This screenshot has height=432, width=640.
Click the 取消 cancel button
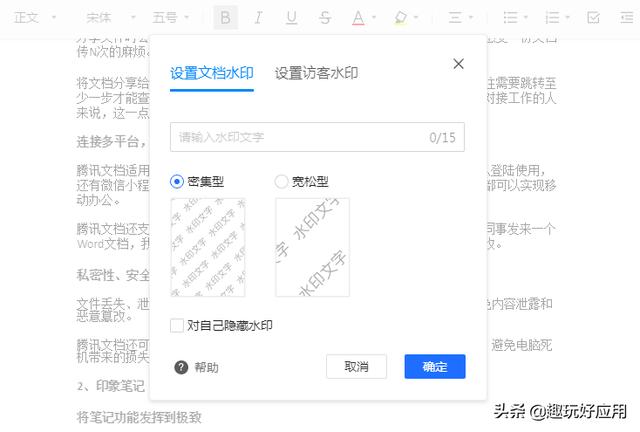click(x=356, y=367)
